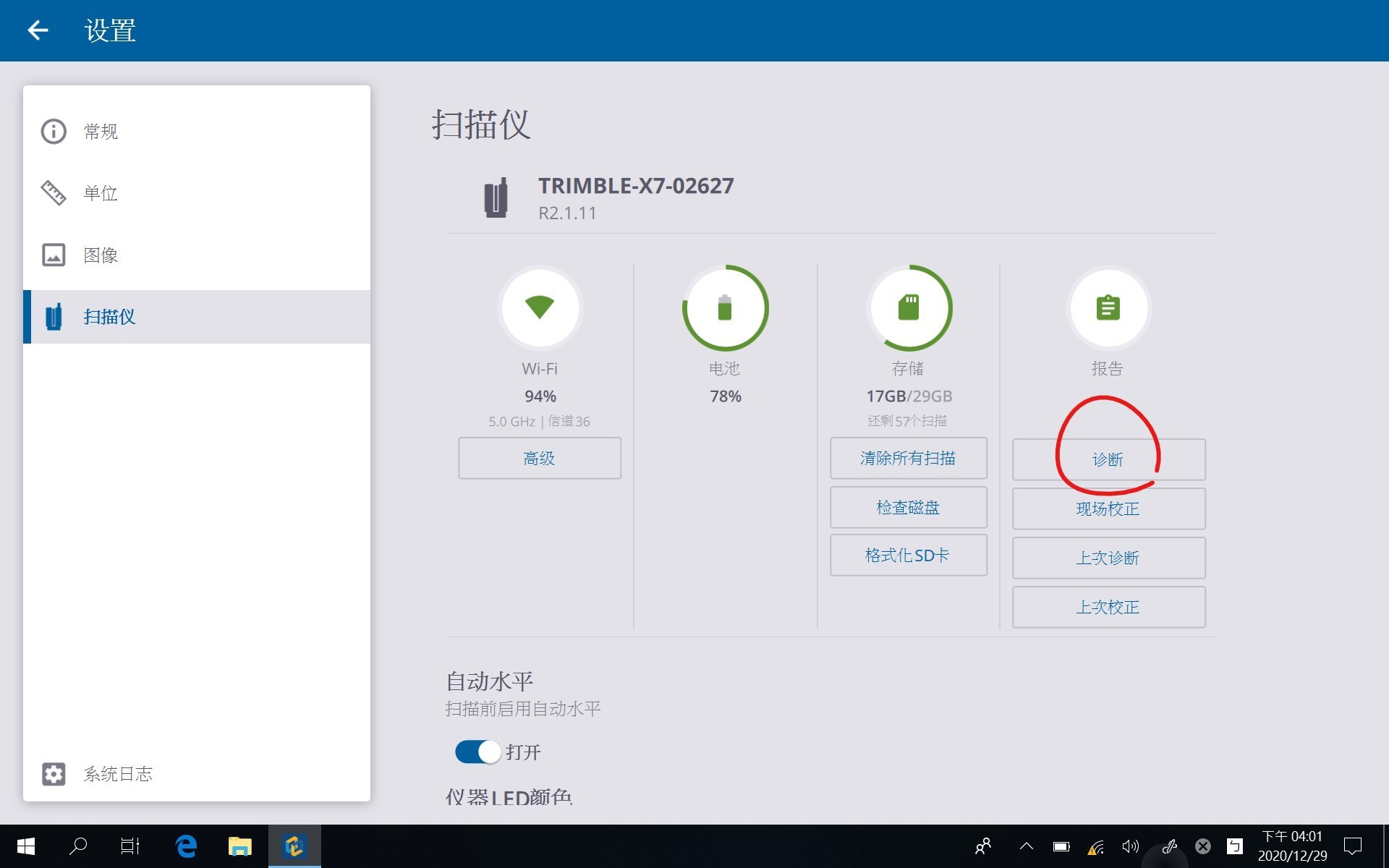The height and width of the screenshot is (868, 1389).
Task: Open the taskbar clock showing 下午 04:01
Action: click(x=1292, y=846)
